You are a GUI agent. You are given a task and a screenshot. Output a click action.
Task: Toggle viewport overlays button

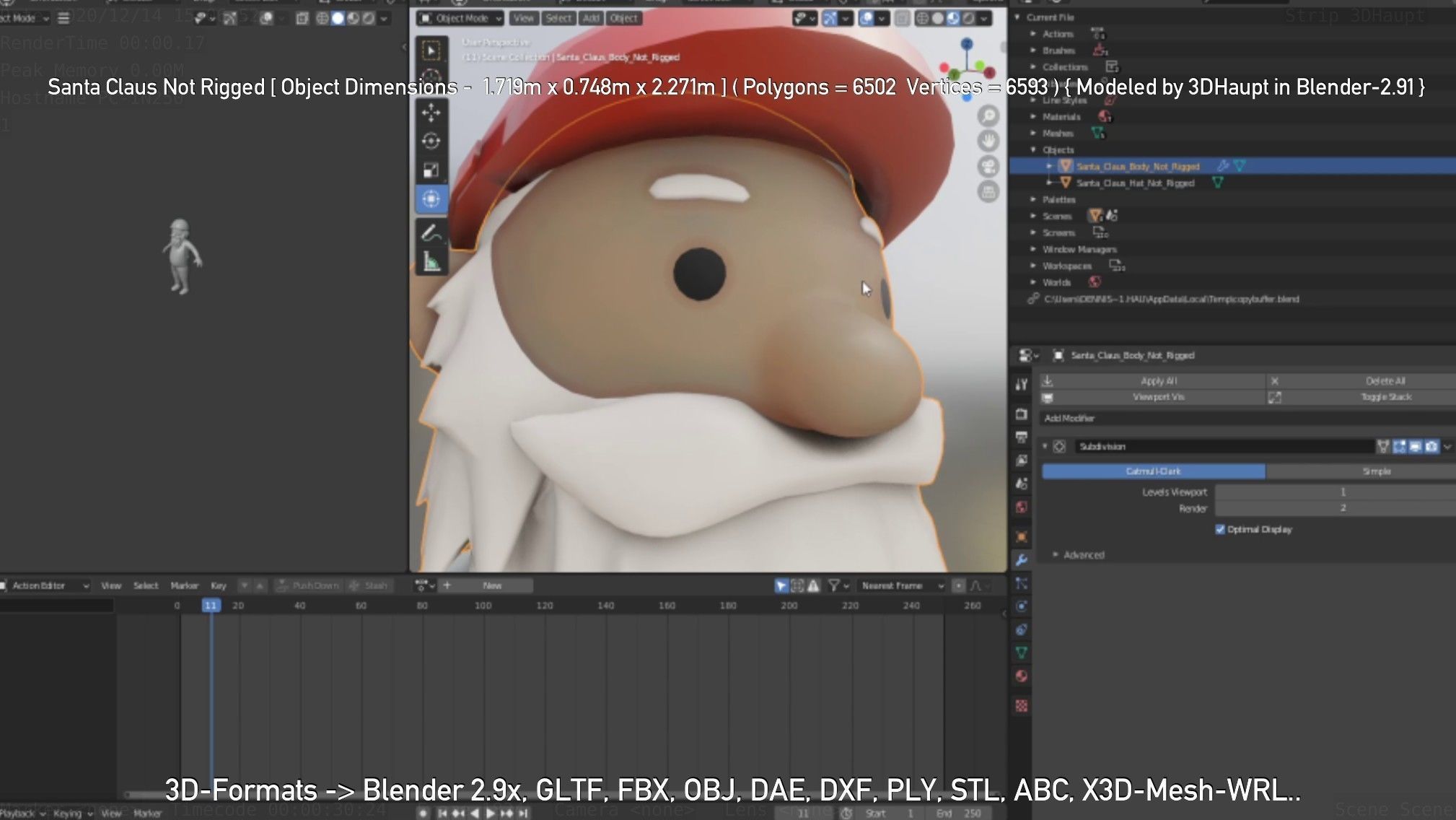click(x=867, y=18)
